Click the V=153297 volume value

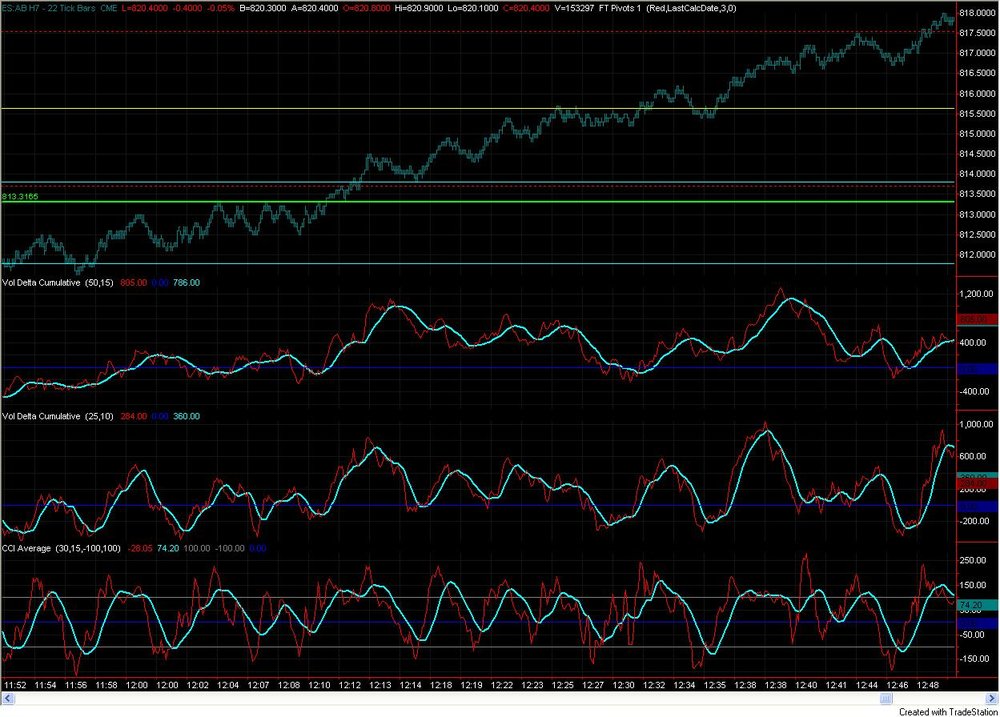click(574, 8)
